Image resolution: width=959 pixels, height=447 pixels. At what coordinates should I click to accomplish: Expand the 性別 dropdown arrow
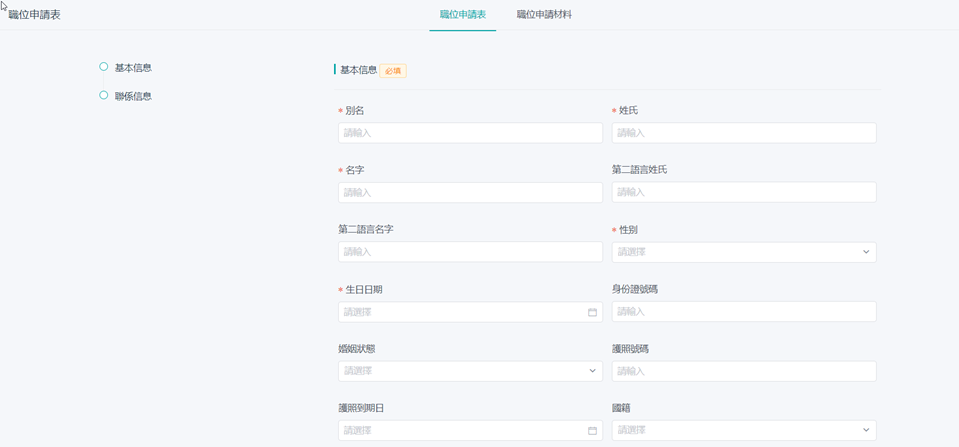tap(866, 252)
